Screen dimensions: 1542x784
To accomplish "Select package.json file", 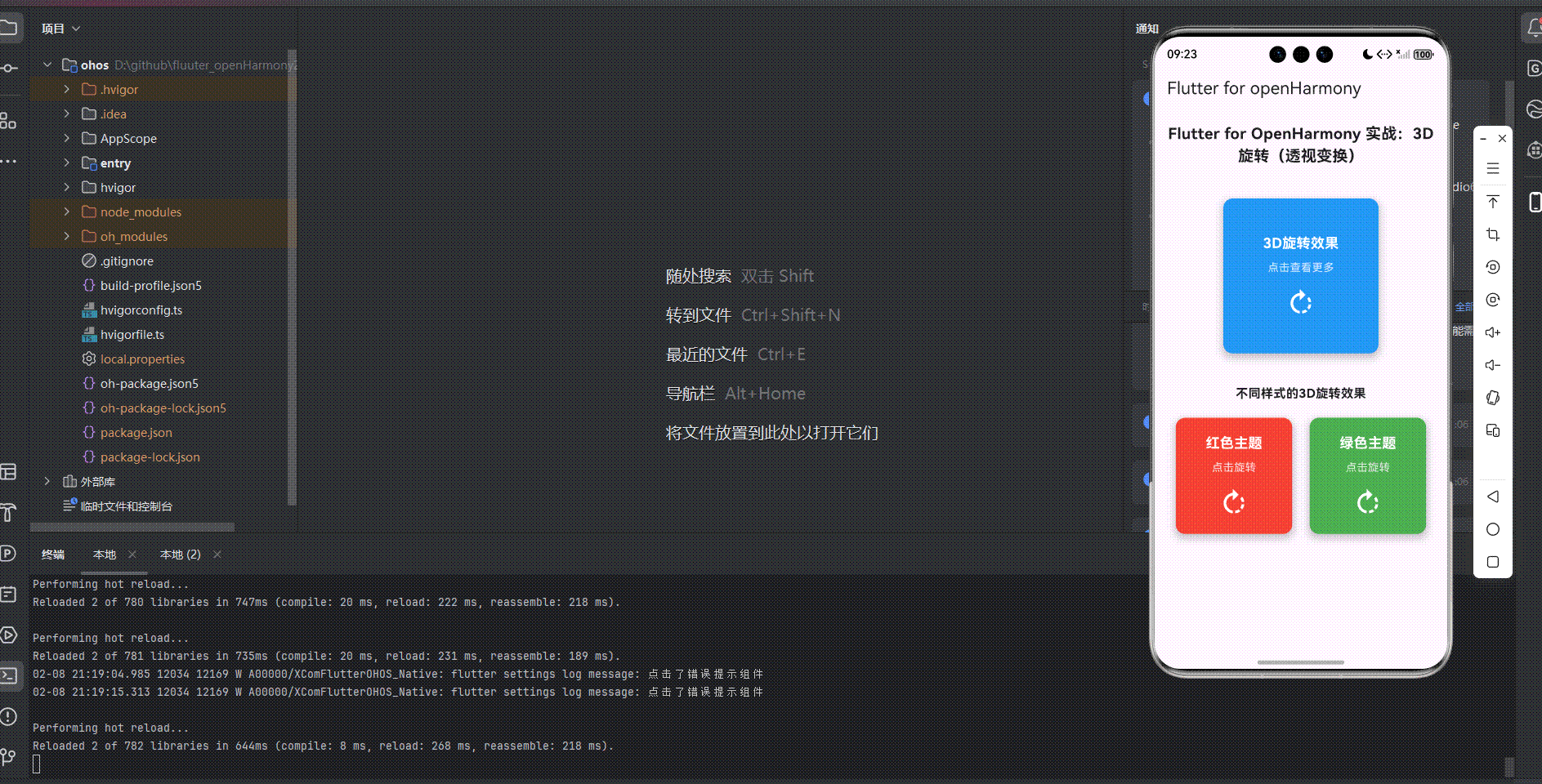I will click(x=136, y=432).
